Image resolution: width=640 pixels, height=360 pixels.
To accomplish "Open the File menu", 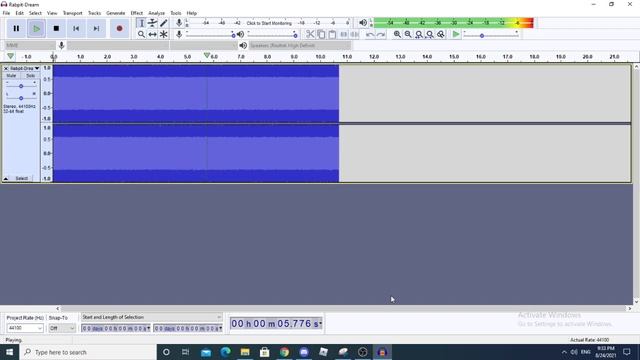I will (6, 13).
